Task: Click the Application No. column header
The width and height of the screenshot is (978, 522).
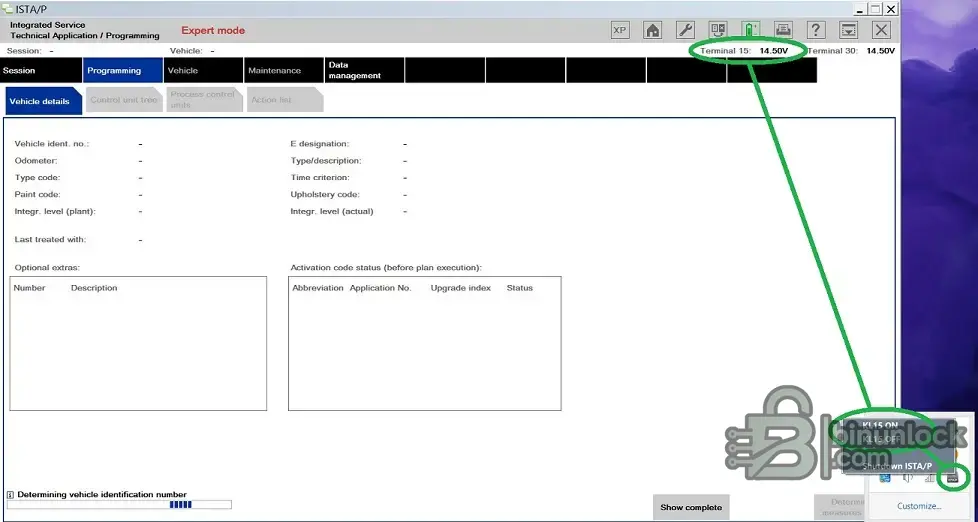Action: click(x=380, y=288)
